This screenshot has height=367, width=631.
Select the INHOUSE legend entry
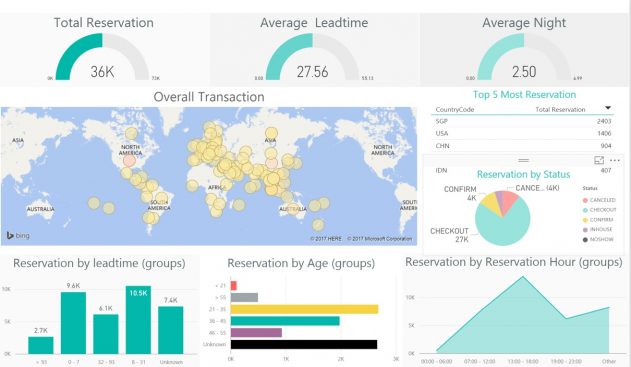point(597,229)
